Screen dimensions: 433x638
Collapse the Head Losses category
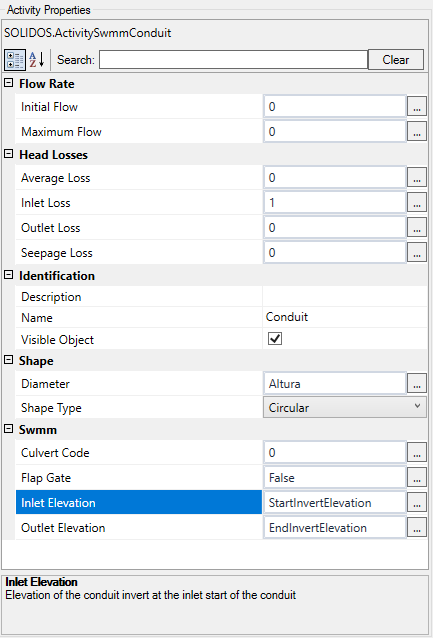[x=9, y=154]
